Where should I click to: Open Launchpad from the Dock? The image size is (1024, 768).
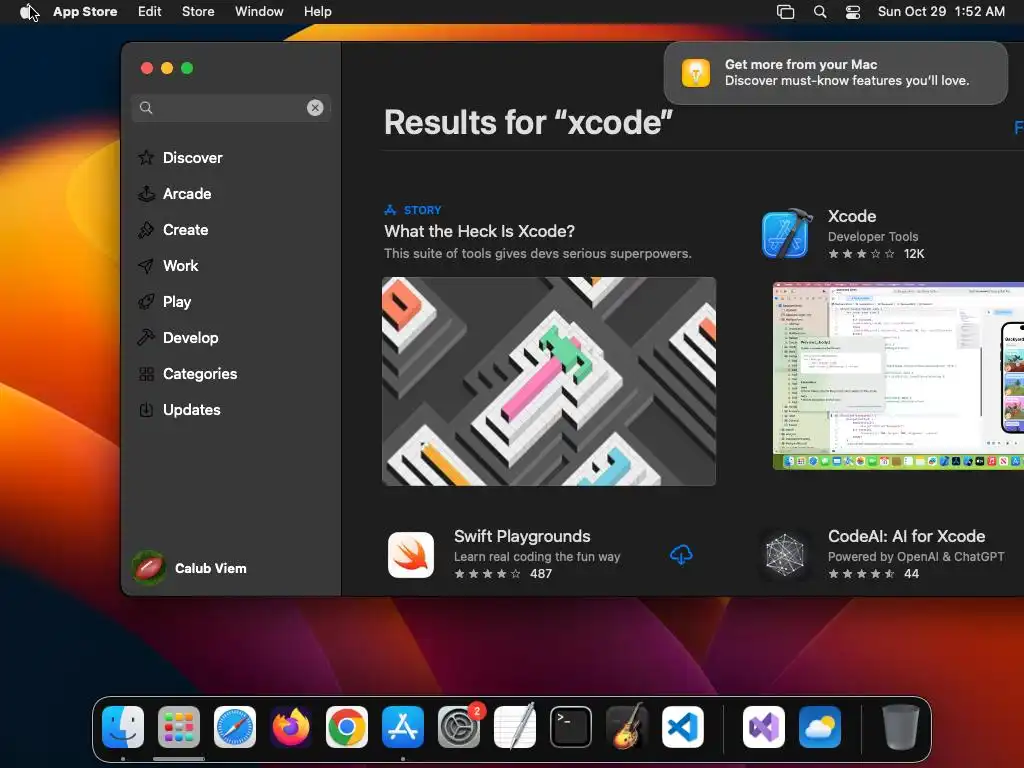coord(179,727)
